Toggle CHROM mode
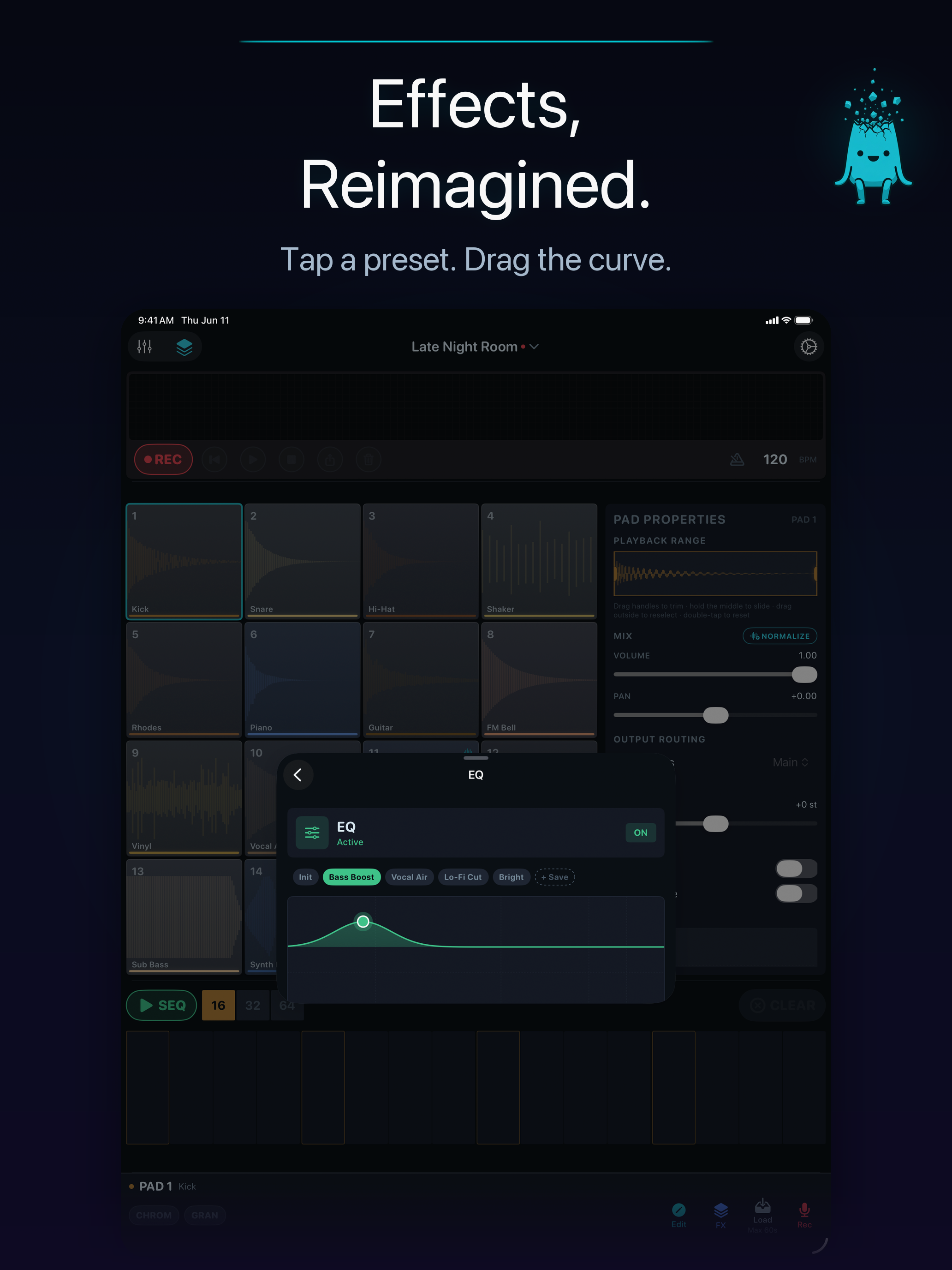Image resolution: width=952 pixels, height=1270 pixels. tap(154, 1216)
